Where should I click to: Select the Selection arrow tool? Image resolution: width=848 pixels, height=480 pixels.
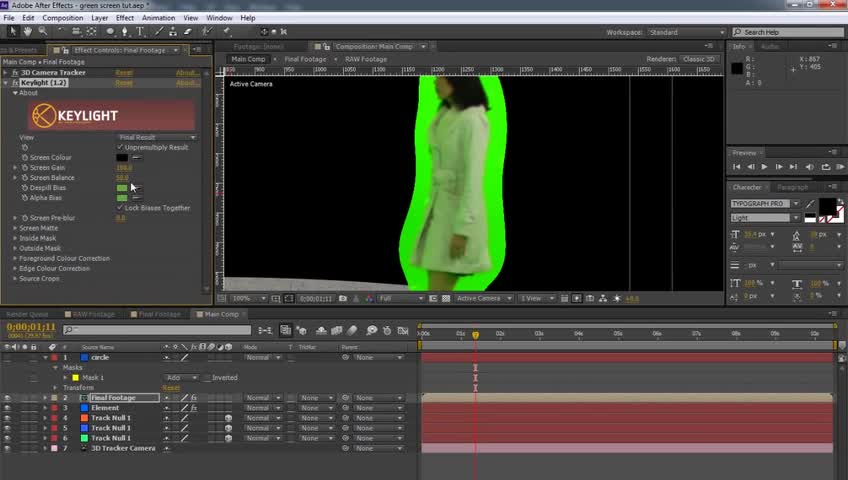(12, 31)
